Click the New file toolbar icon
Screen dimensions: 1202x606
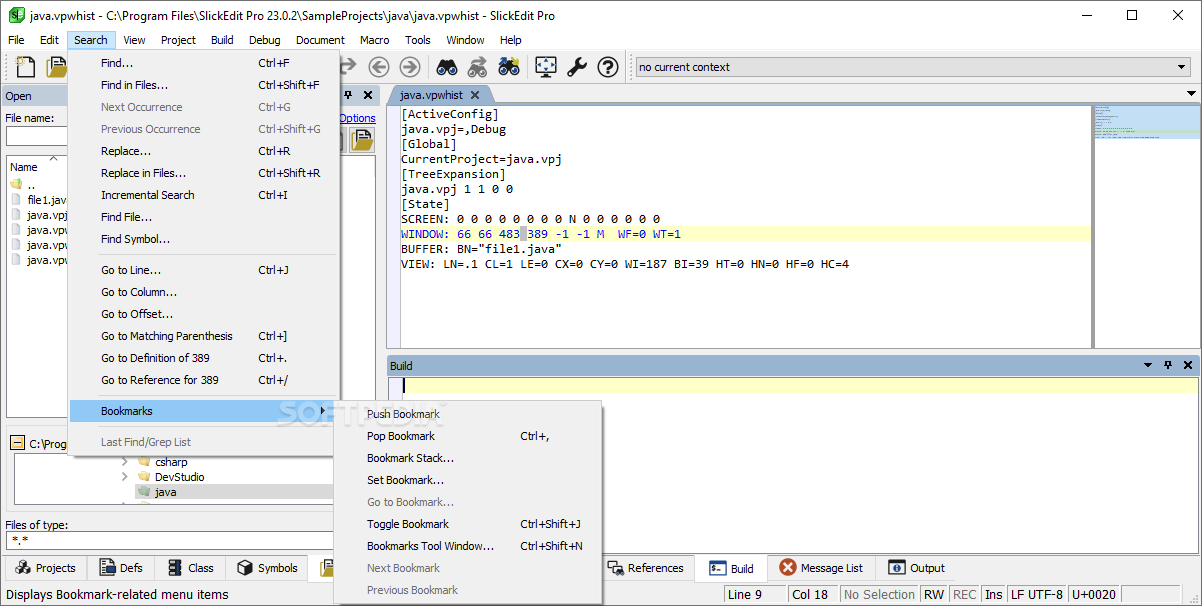pos(25,67)
